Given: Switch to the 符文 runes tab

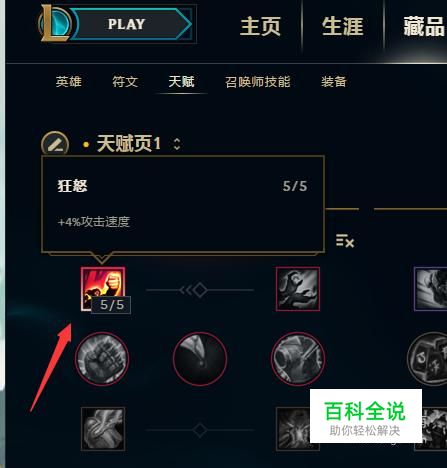Looking at the screenshot, I should [125, 82].
